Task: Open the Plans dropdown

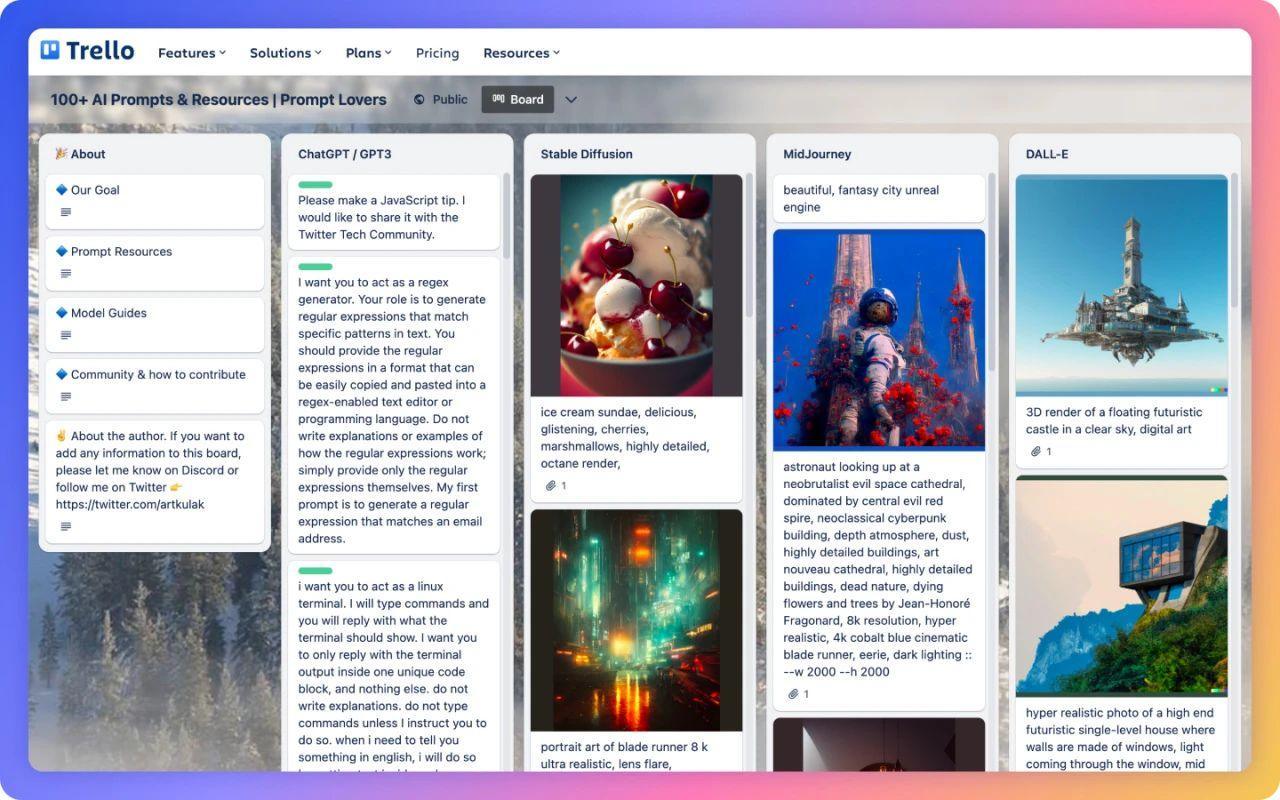Action: (369, 53)
